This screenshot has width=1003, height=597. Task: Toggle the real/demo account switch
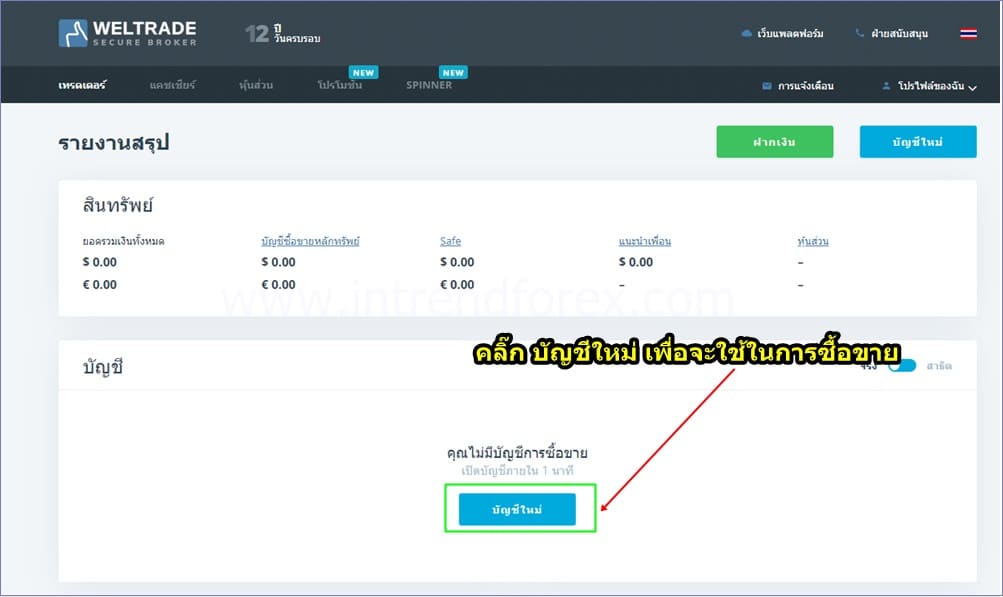901,366
